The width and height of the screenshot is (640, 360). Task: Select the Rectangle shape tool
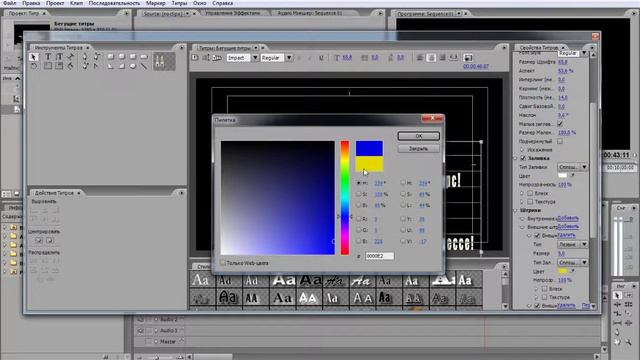(111, 57)
